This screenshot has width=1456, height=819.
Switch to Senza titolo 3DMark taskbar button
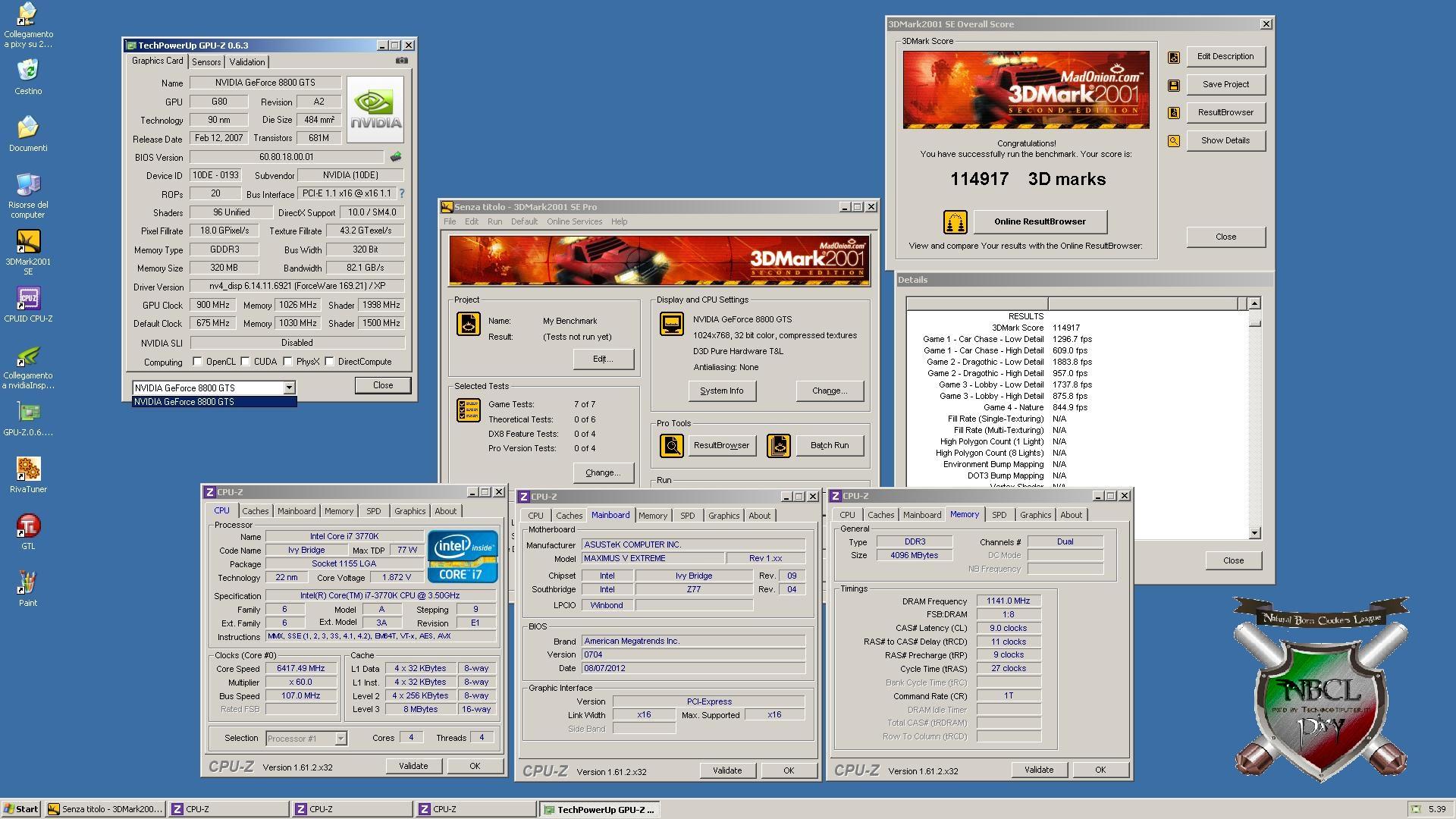coord(104,809)
